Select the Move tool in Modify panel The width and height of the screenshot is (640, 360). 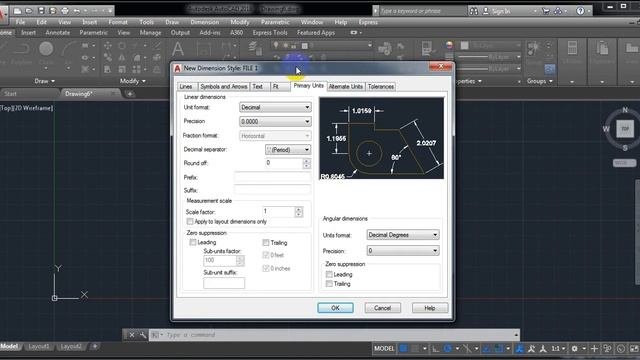[108, 46]
